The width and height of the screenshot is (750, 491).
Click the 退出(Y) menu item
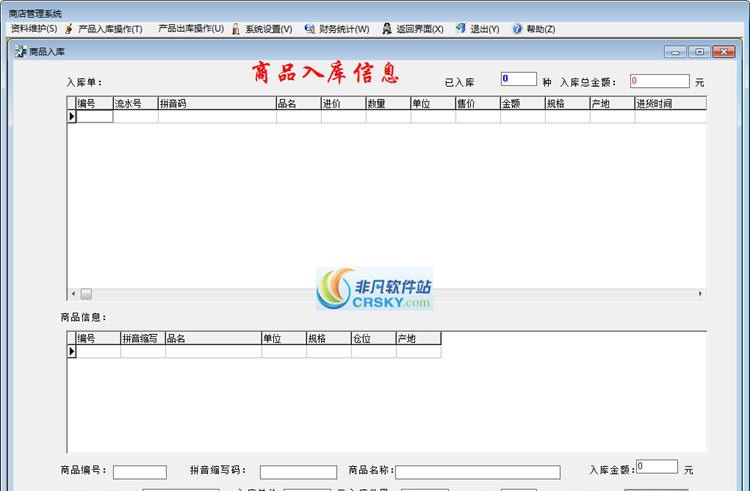[x=484, y=29]
